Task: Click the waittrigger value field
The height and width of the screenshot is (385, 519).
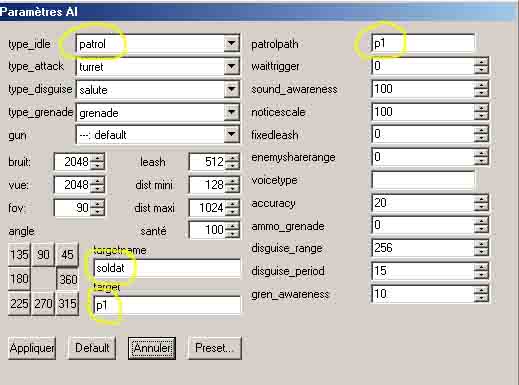Action: point(422,66)
